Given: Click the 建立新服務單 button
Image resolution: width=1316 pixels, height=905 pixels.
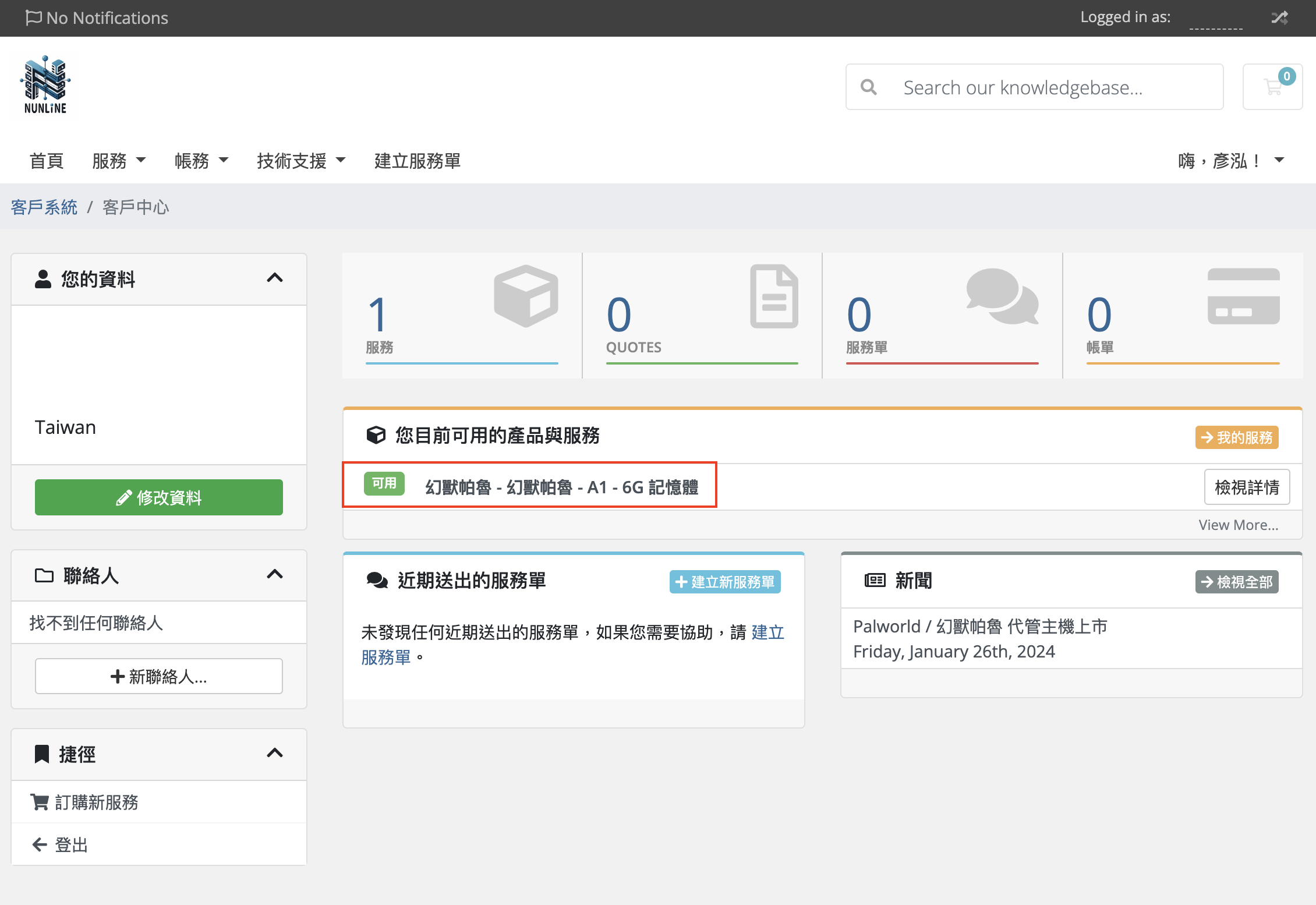Looking at the screenshot, I should click(x=725, y=582).
